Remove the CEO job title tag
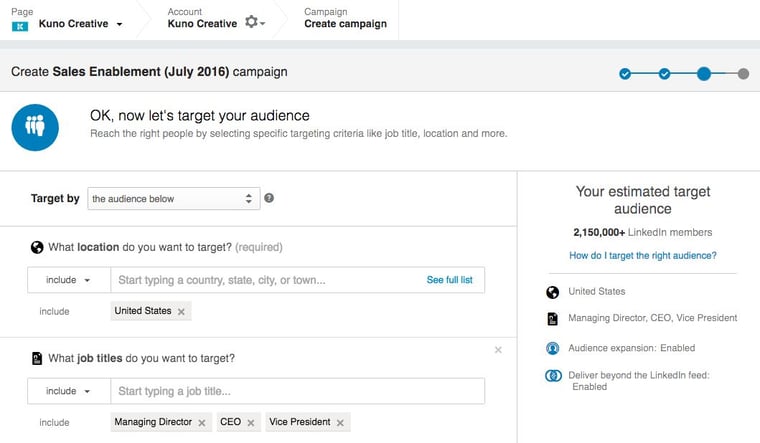760x443 pixels. [x=251, y=423]
